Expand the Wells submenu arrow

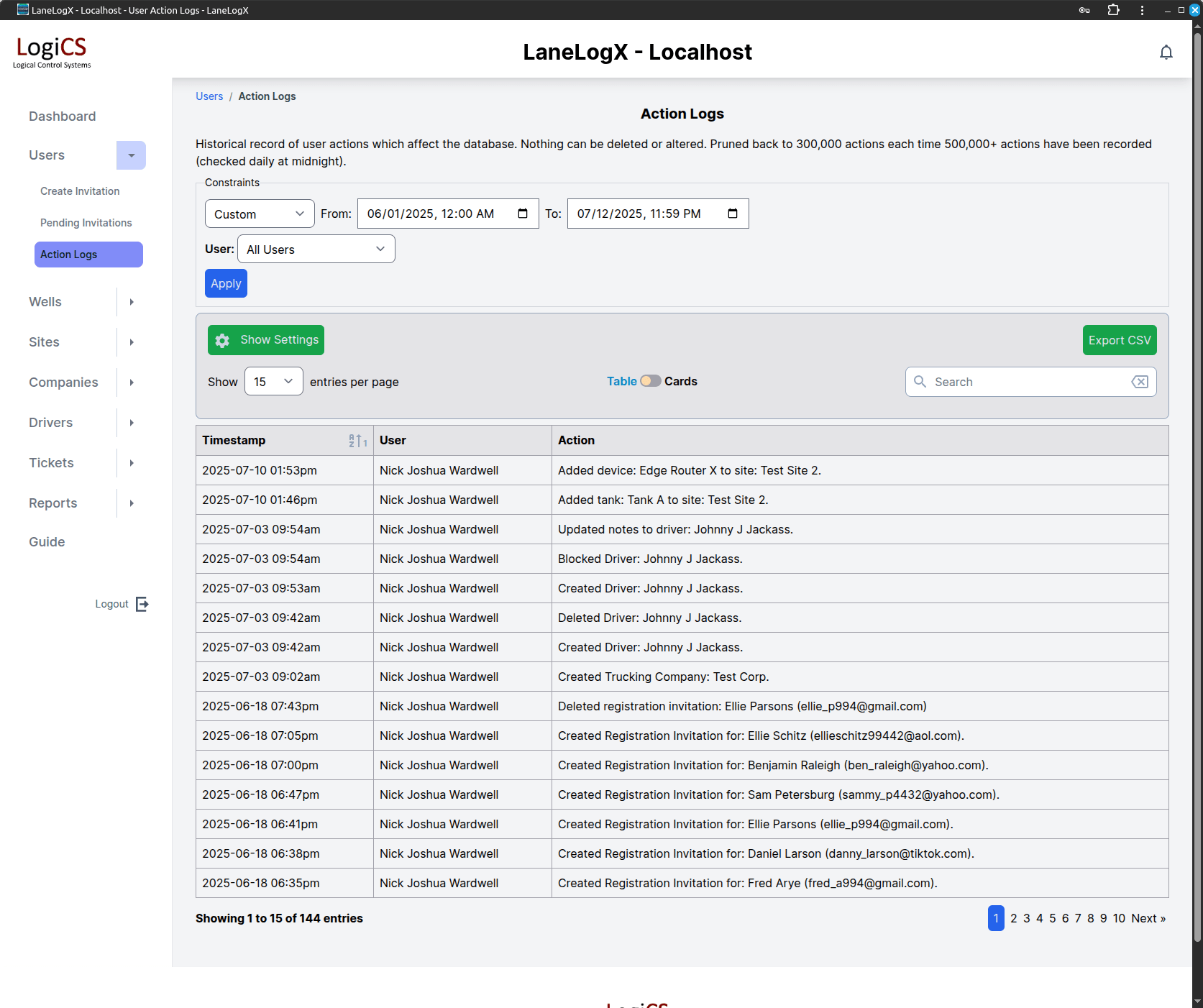point(132,302)
